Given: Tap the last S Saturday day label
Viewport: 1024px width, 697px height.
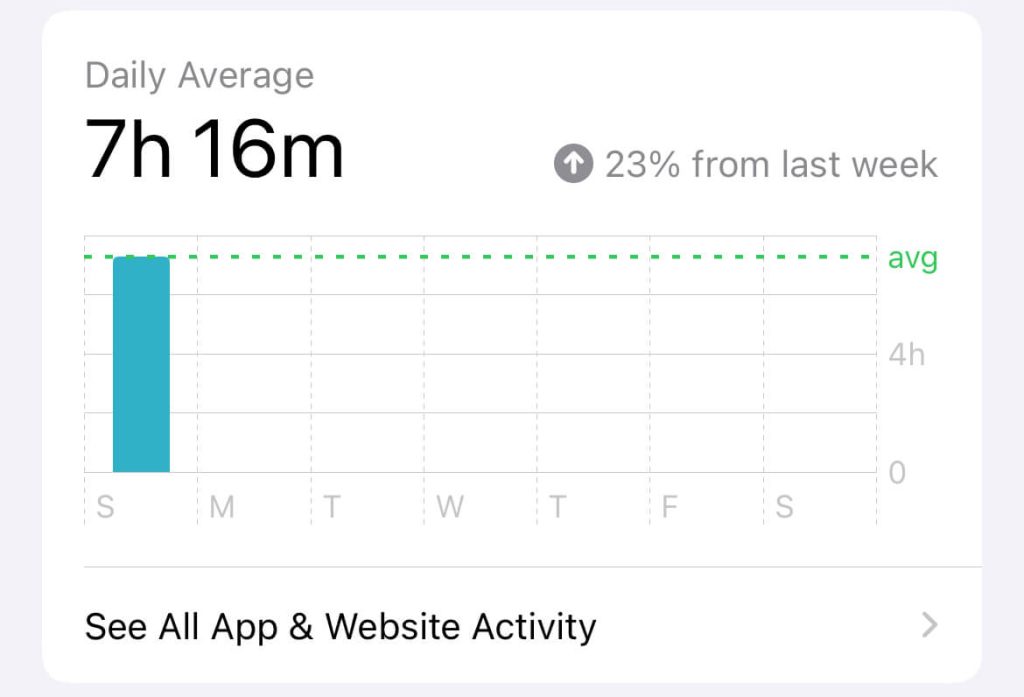Looking at the screenshot, I should click(784, 507).
